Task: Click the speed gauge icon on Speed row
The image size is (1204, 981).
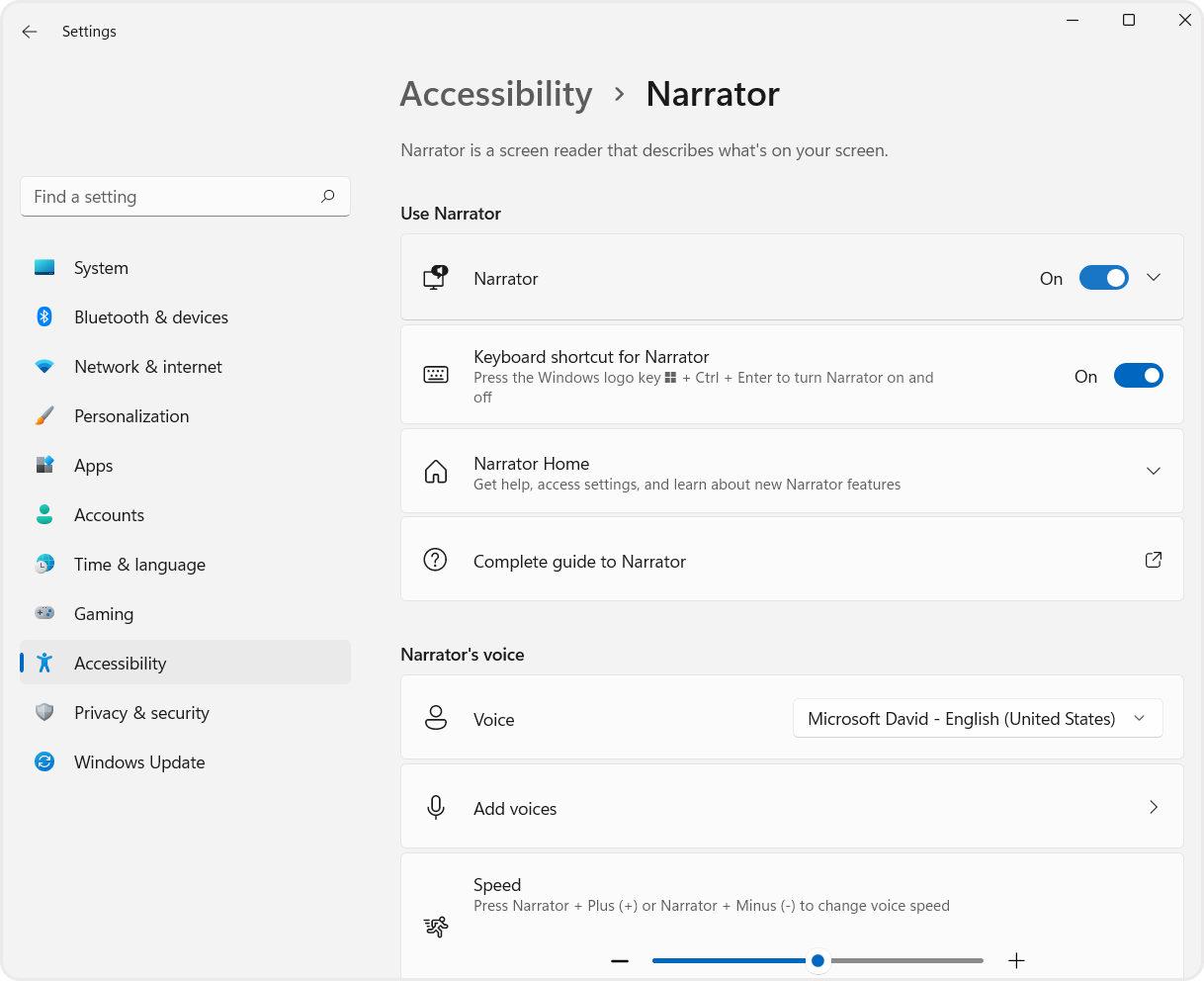Action: [436, 927]
